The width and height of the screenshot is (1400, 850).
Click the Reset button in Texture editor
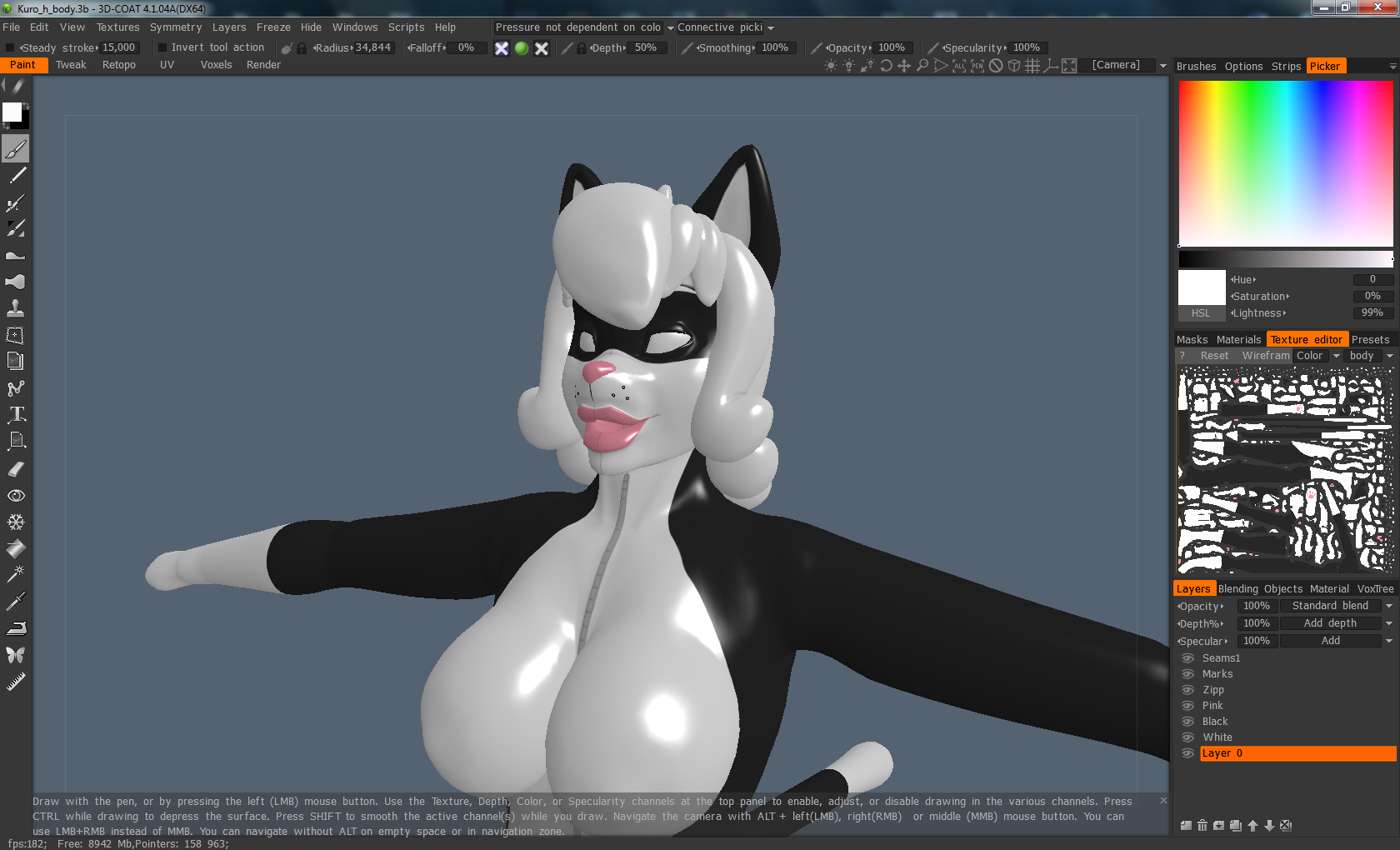(x=1215, y=356)
